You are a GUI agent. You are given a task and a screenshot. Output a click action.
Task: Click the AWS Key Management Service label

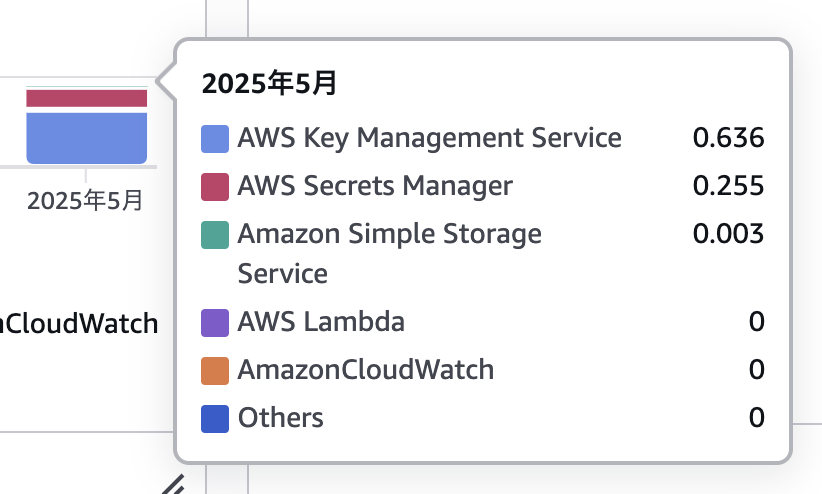click(429, 138)
